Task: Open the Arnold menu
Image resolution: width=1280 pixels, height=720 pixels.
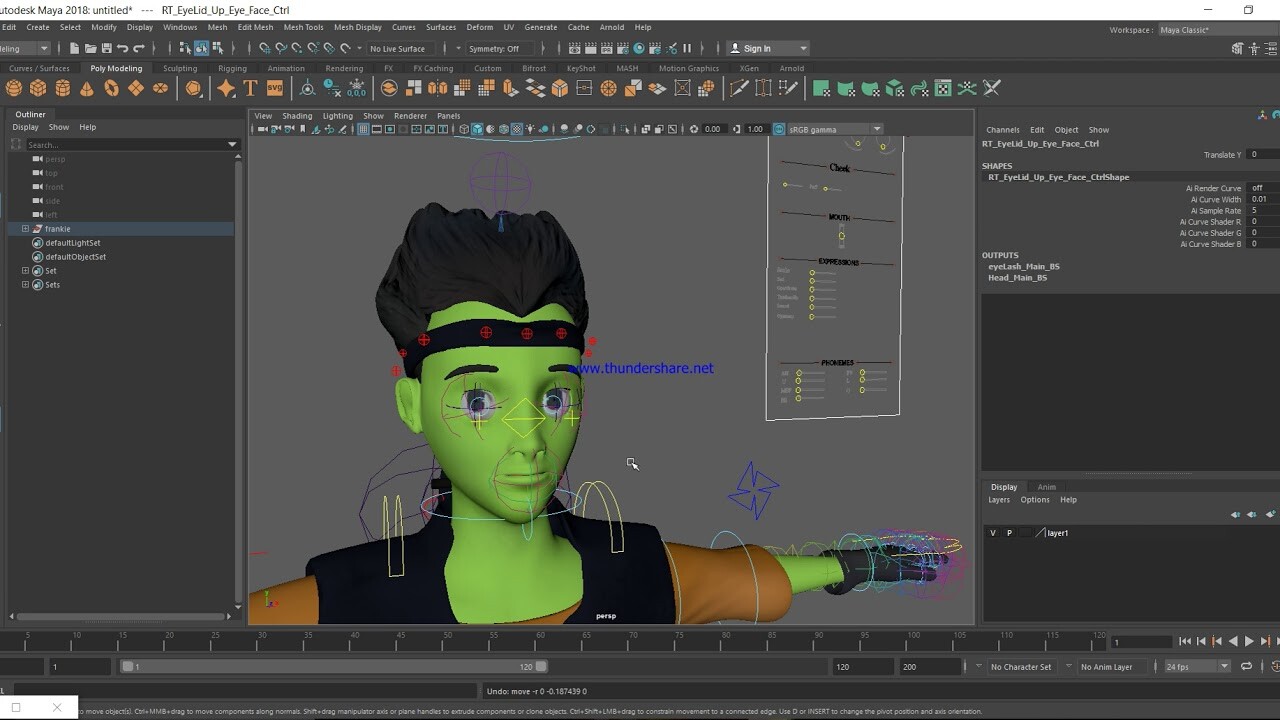Action: pos(611,27)
